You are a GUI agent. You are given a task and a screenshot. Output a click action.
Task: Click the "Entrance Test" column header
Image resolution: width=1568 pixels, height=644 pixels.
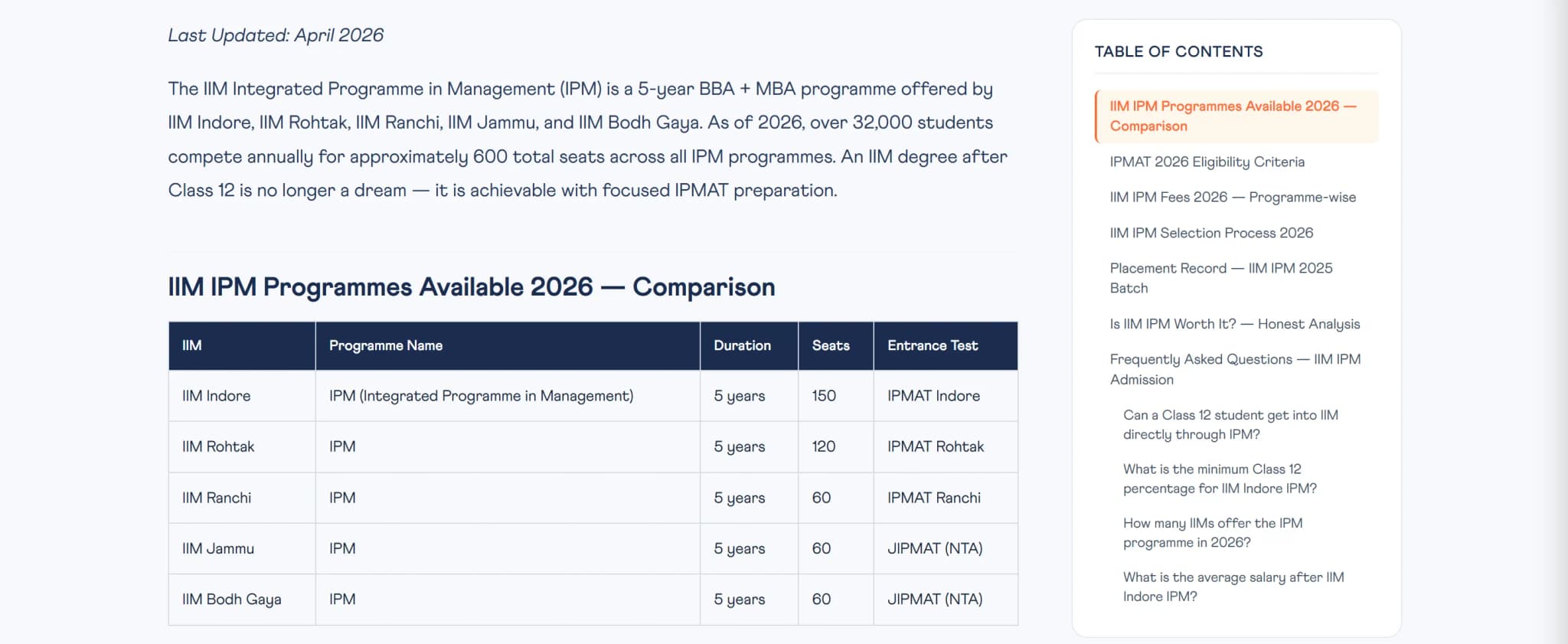coord(946,346)
